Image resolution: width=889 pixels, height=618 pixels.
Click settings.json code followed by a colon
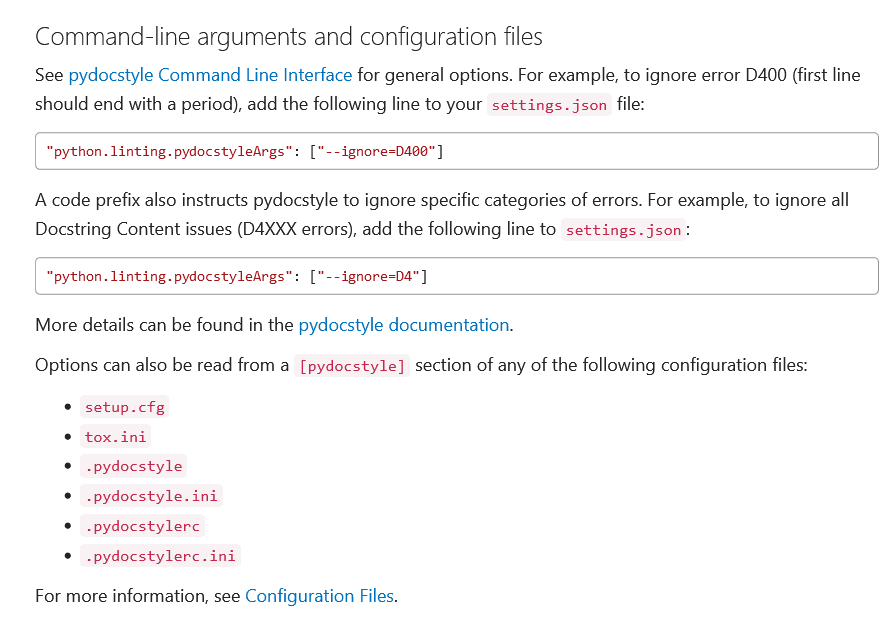(x=623, y=230)
